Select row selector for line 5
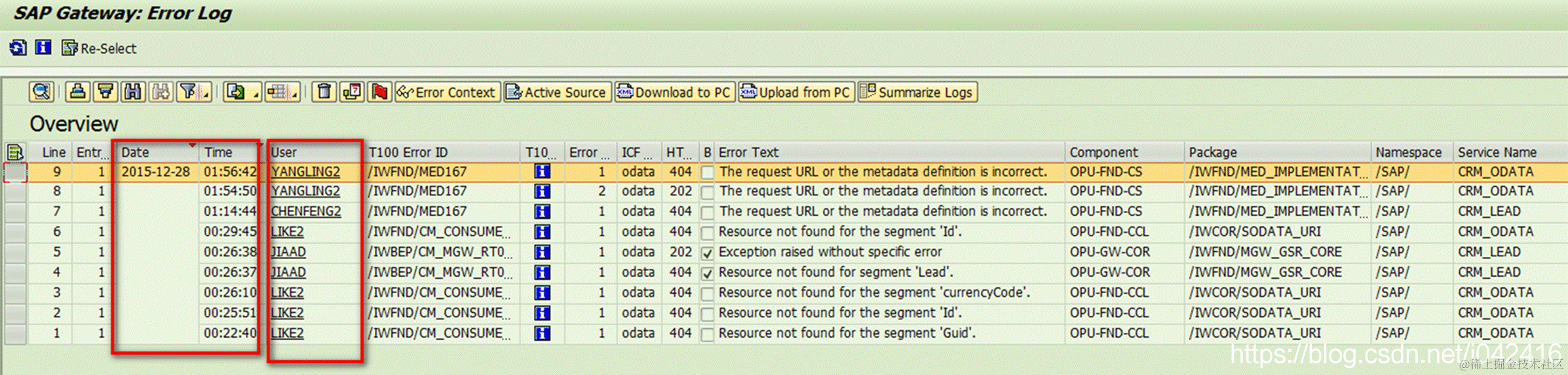Screen dimensions: 1568x375 tap(16, 252)
